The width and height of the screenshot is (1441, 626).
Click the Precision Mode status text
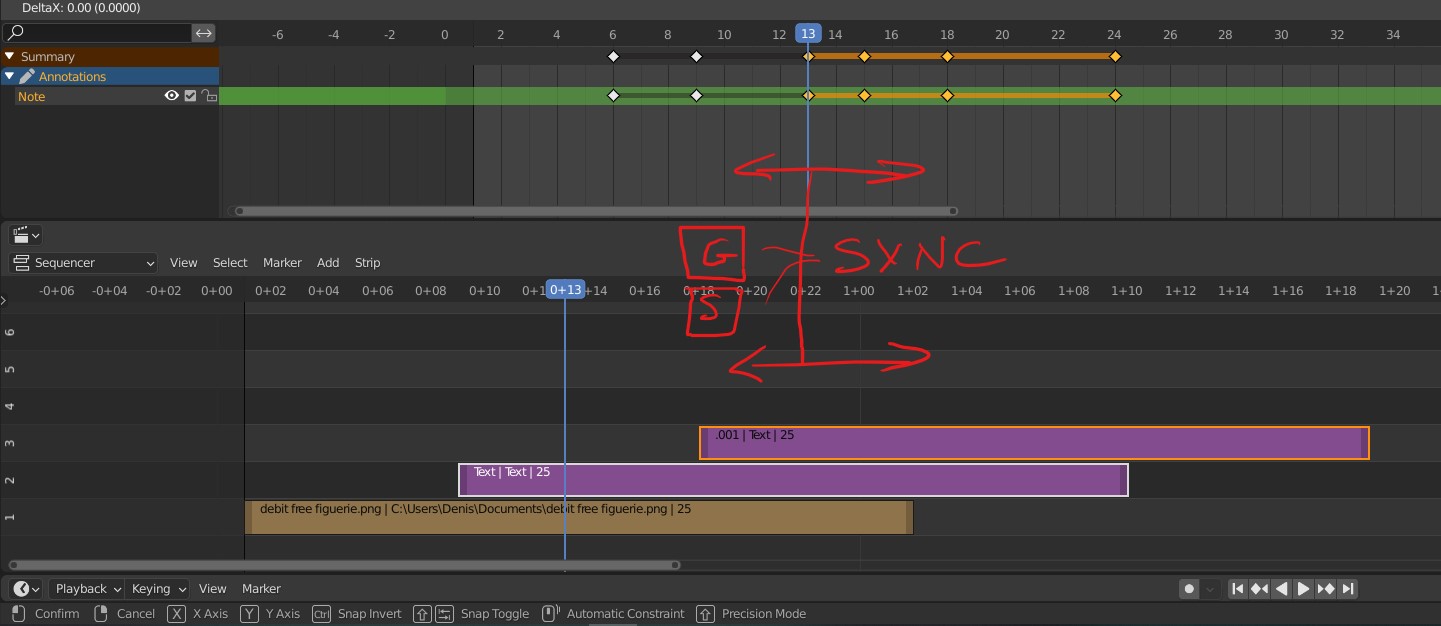tap(764, 614)
